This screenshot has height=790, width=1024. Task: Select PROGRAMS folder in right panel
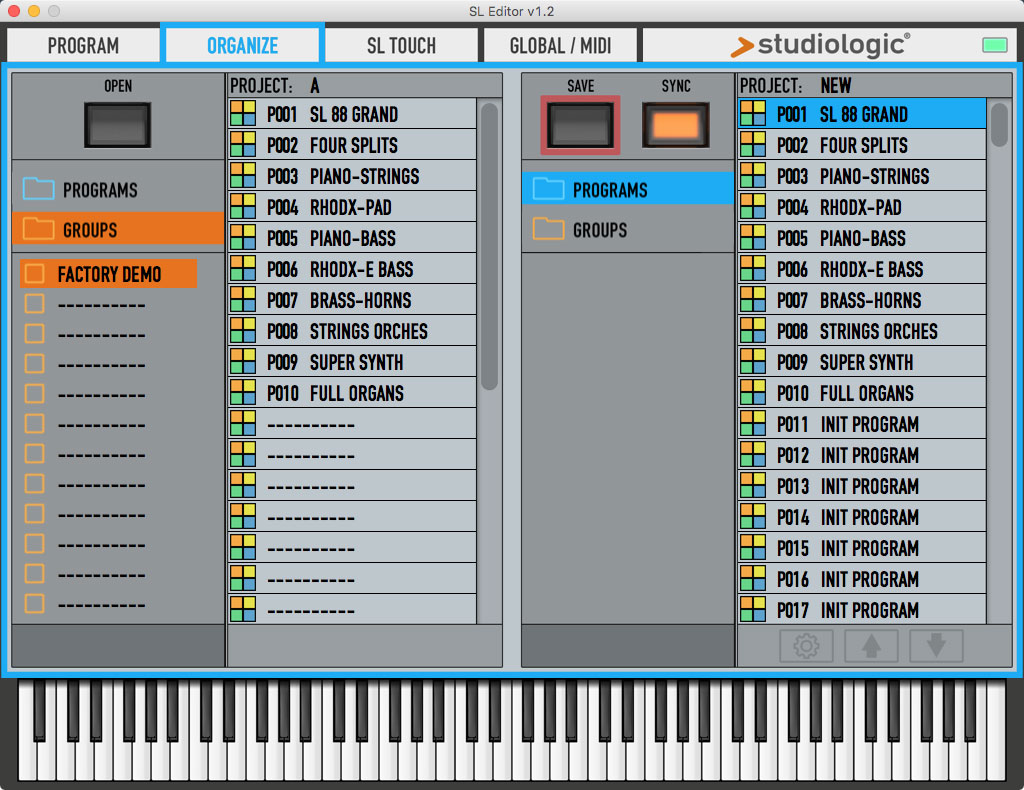[628, 189]
